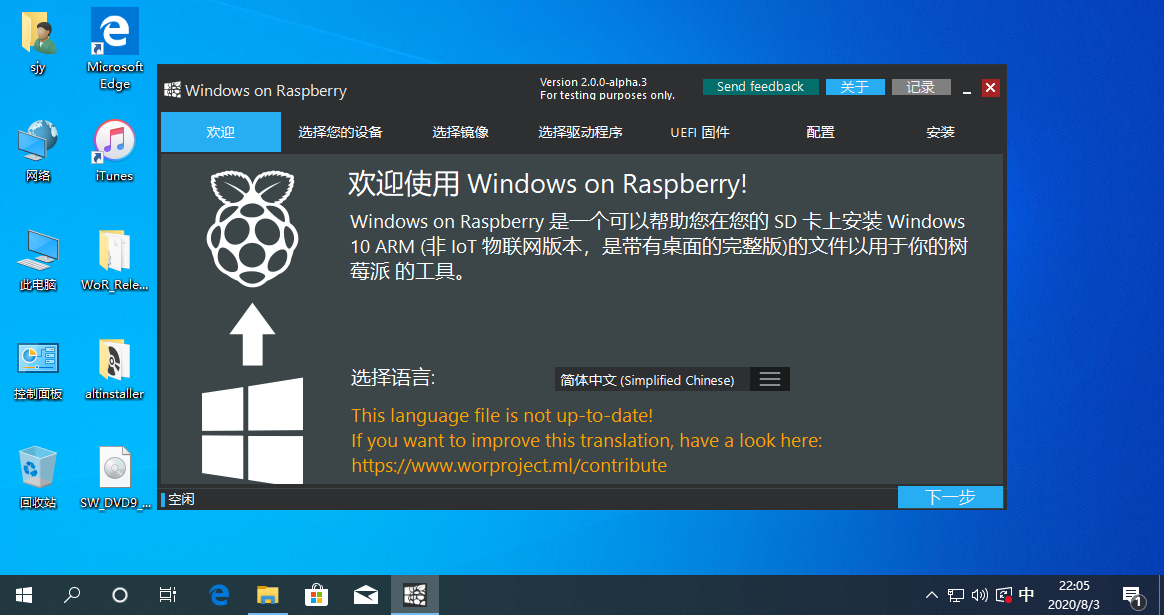Click the version 2.0.0-alpha.3 text
The width and height of the screenshot is (1164, 615).
(593, 82)
